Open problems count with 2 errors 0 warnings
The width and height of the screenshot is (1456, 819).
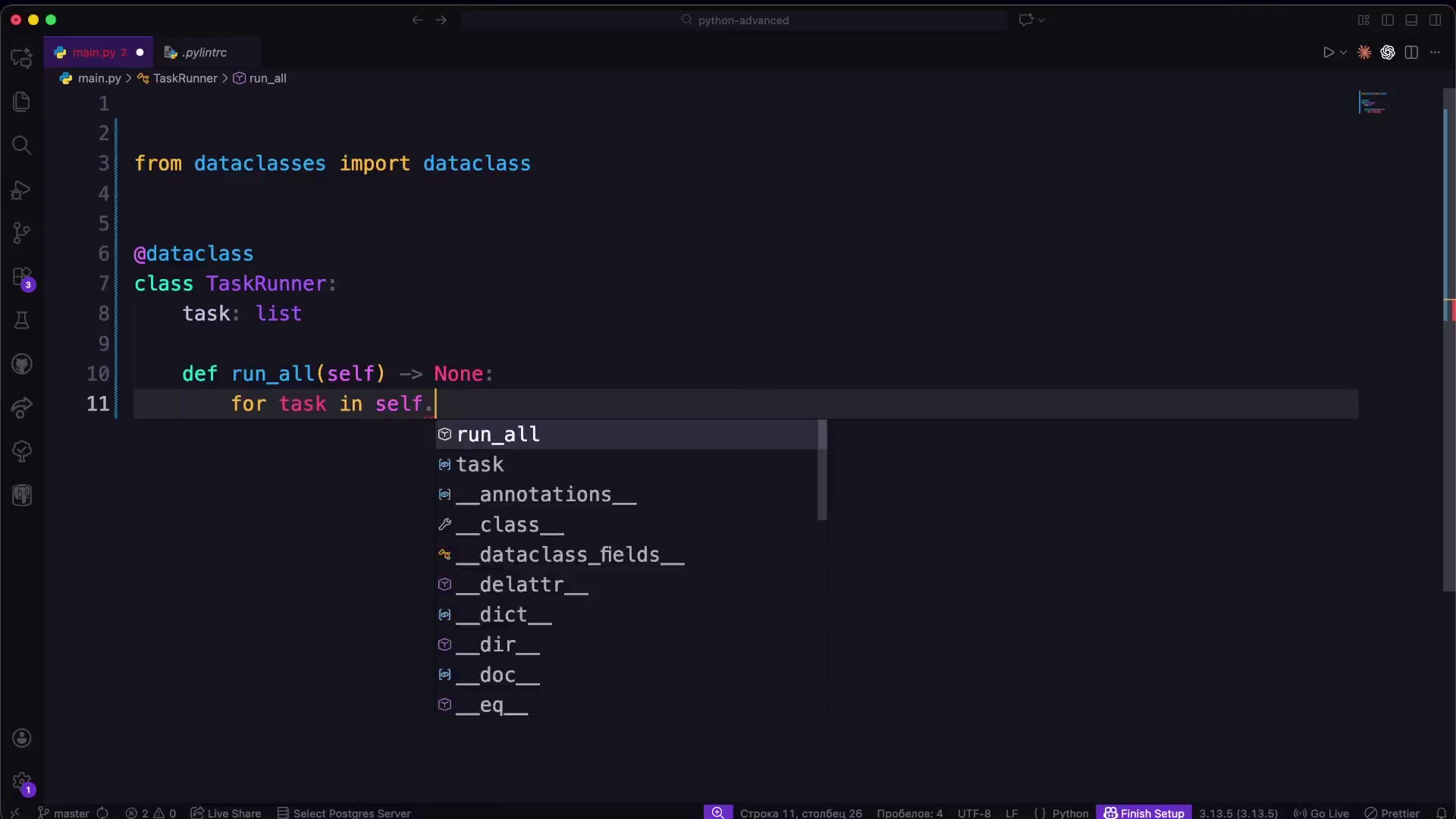pyautogui.click(x=150, y=812)
